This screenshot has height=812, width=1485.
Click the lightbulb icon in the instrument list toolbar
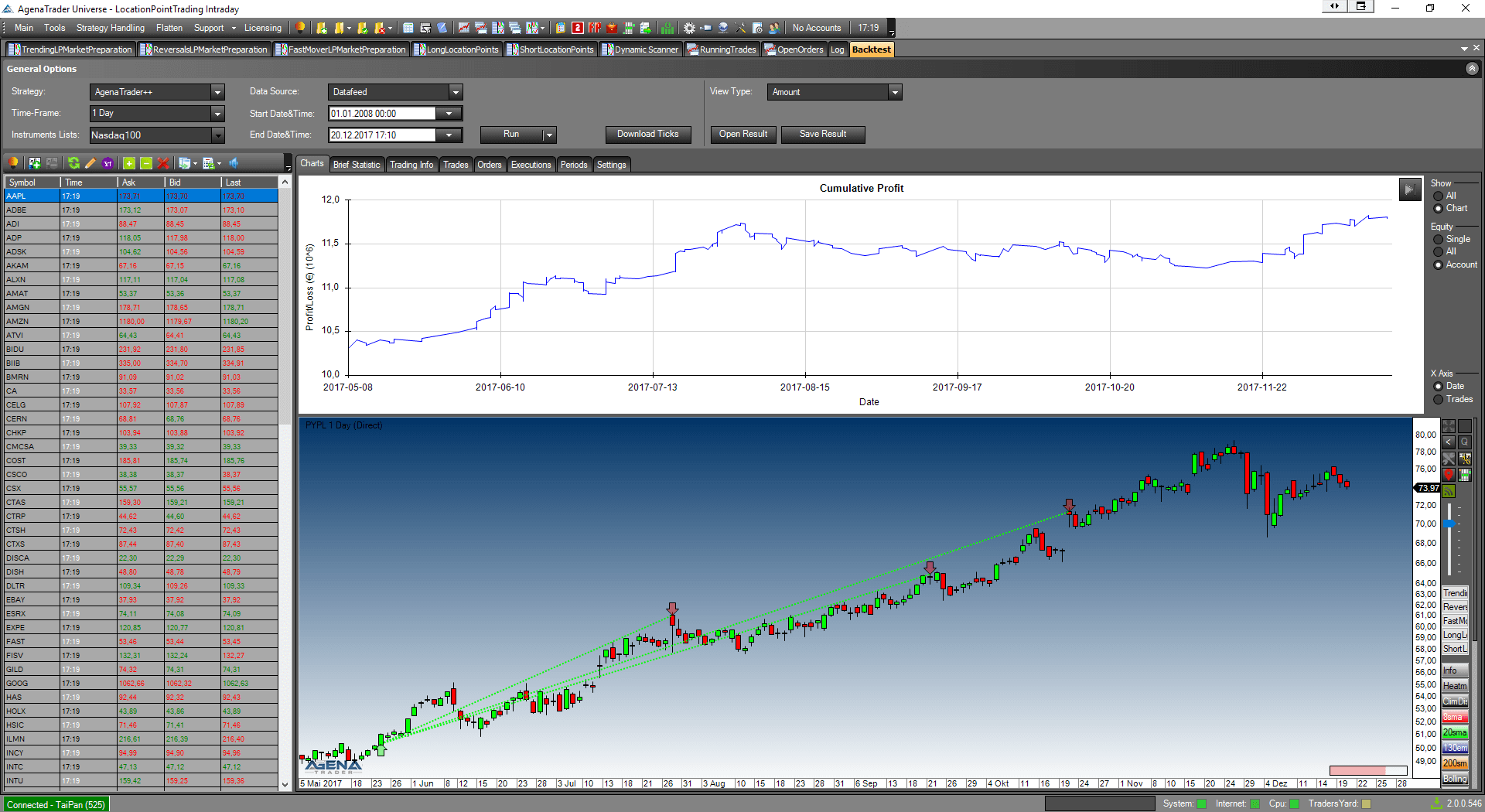pos(13,163)
